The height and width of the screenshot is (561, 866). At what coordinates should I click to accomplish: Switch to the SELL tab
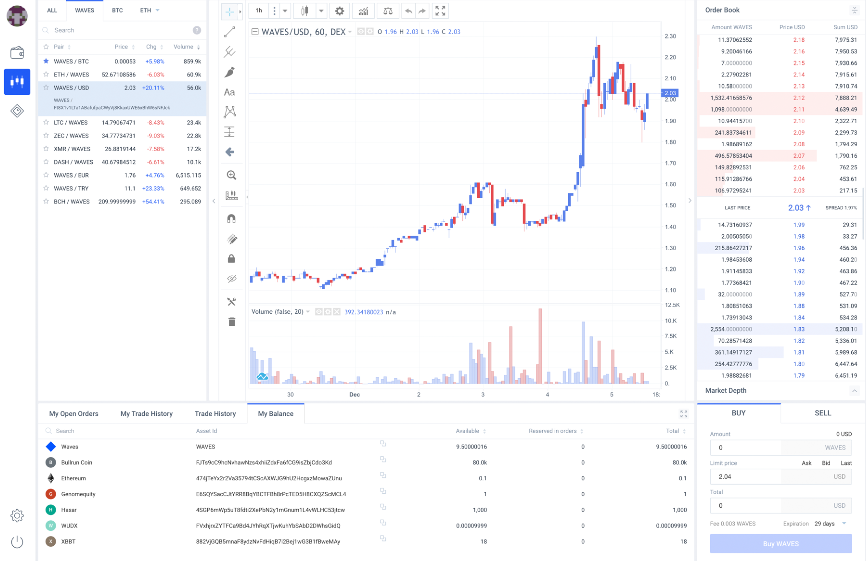822,412
